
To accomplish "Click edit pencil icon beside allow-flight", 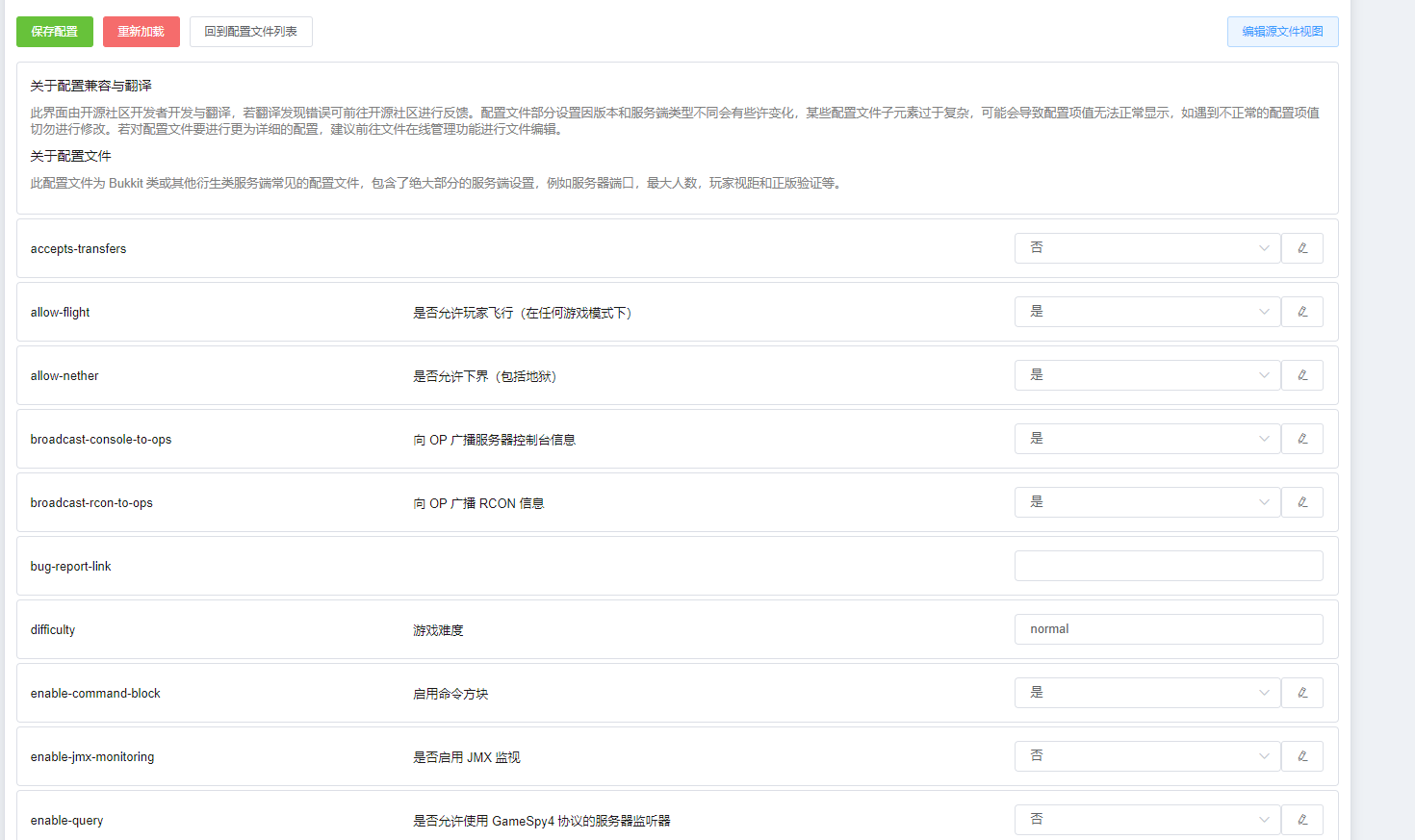I will coord(1301,312).
